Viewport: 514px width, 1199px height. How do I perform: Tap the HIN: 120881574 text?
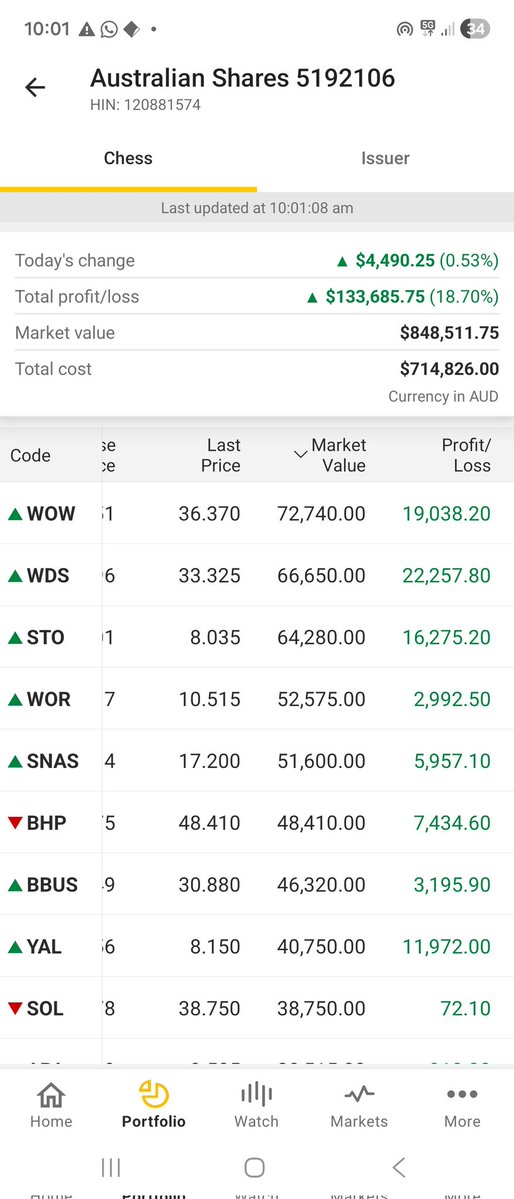(x=145, y=105)
